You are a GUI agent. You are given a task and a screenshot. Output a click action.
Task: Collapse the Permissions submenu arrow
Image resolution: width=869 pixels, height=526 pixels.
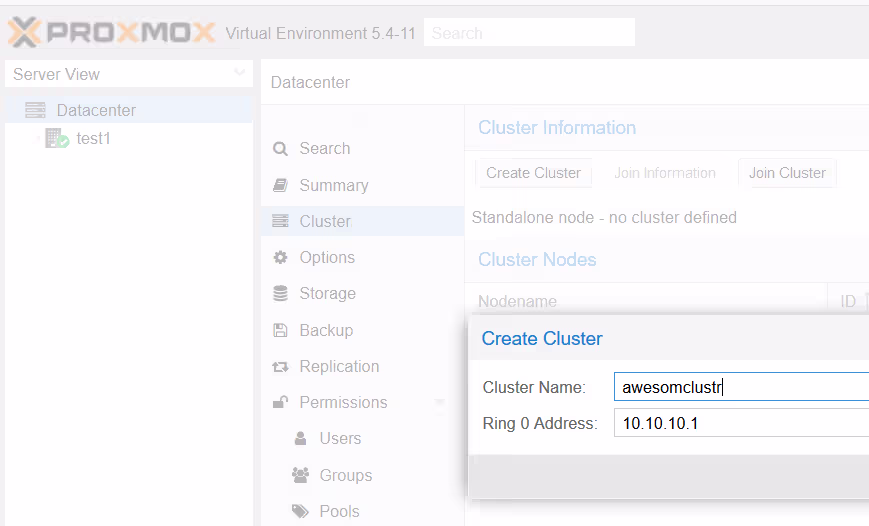pyautogui.click(x=440, y=403)
